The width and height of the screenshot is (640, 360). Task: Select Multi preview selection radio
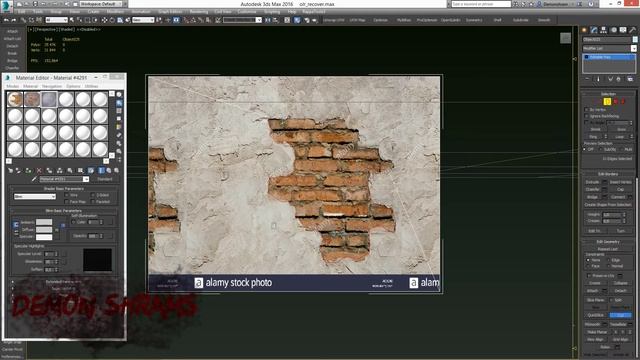tap(622, 149)
